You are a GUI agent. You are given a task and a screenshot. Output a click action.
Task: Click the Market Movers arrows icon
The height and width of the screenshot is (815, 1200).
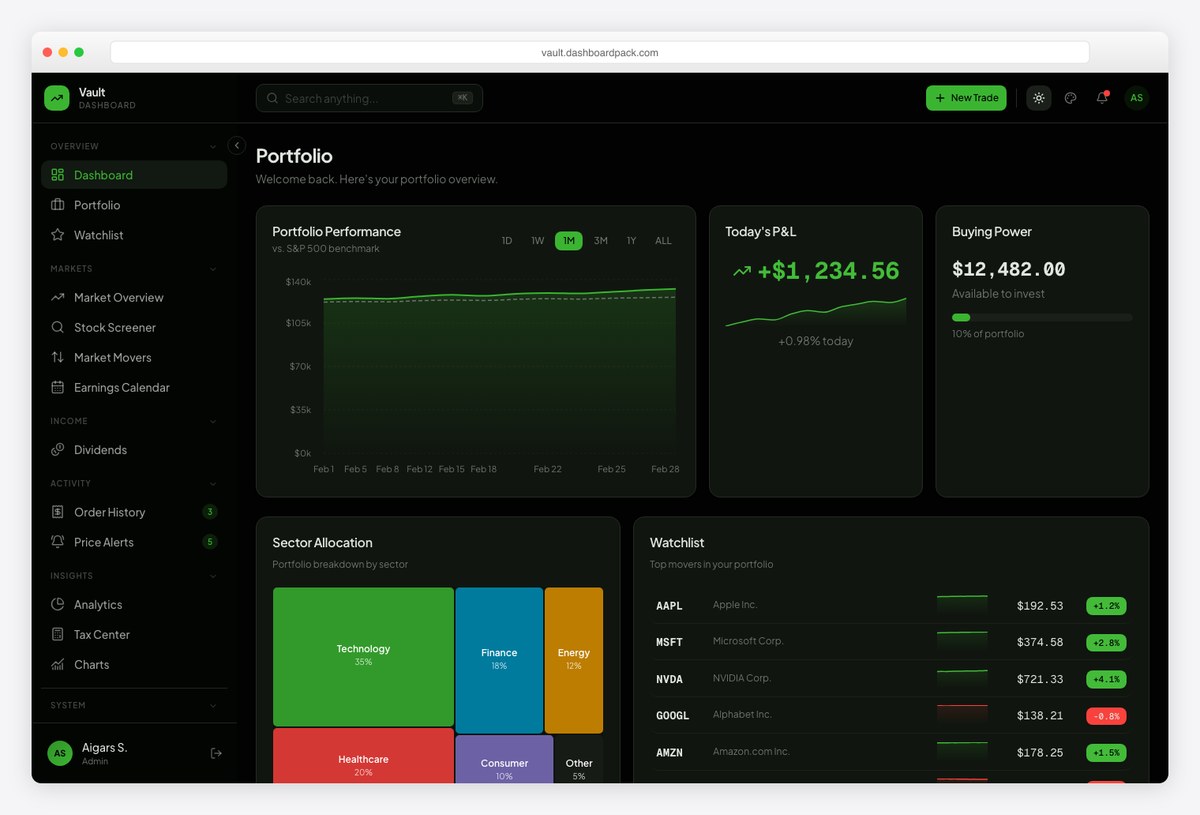click(x=57, y=357)
